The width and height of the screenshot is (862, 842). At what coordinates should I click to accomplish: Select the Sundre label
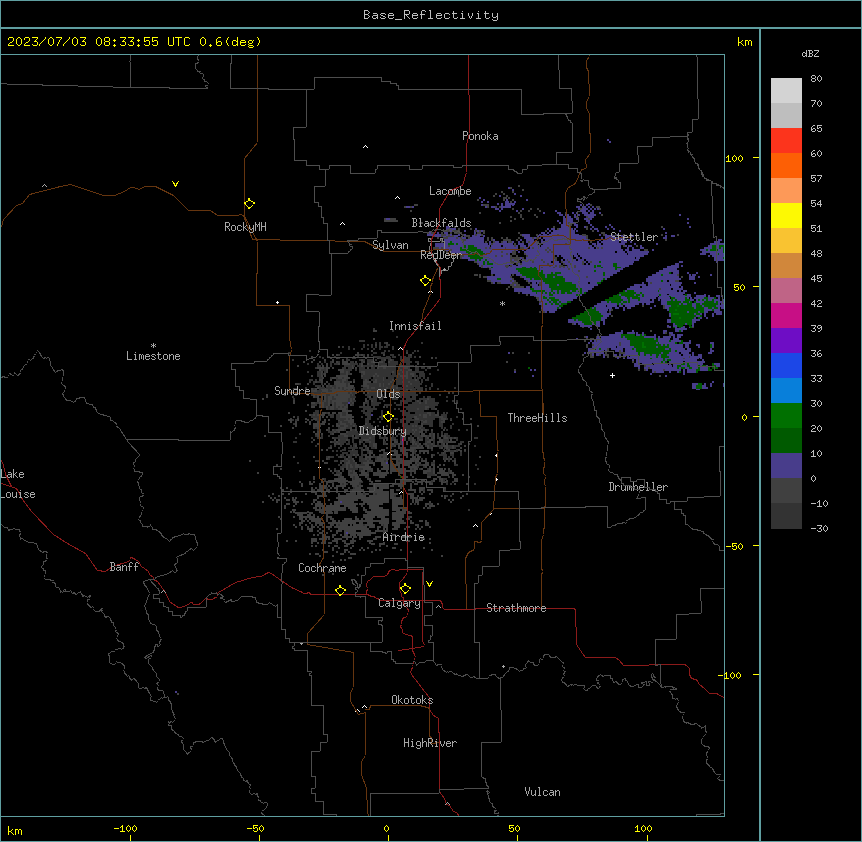(292, 391)
